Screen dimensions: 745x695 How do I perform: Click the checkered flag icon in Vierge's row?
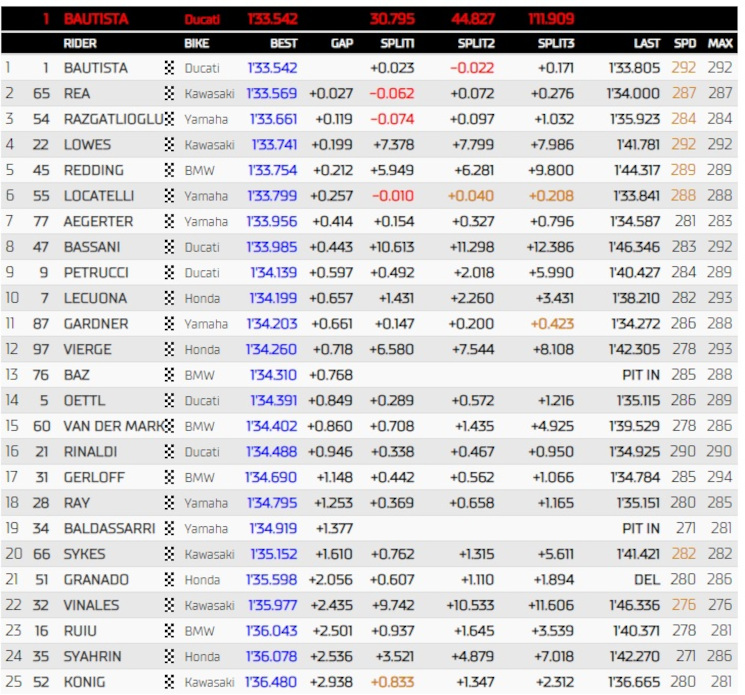(x=169, y=350)
